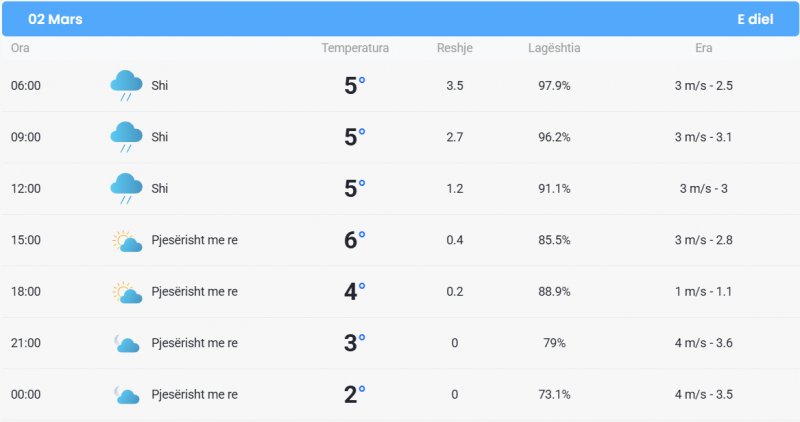Click the Temperatura column header
Viewport: 800px width, 422px height.
click(x=355, y=48)
